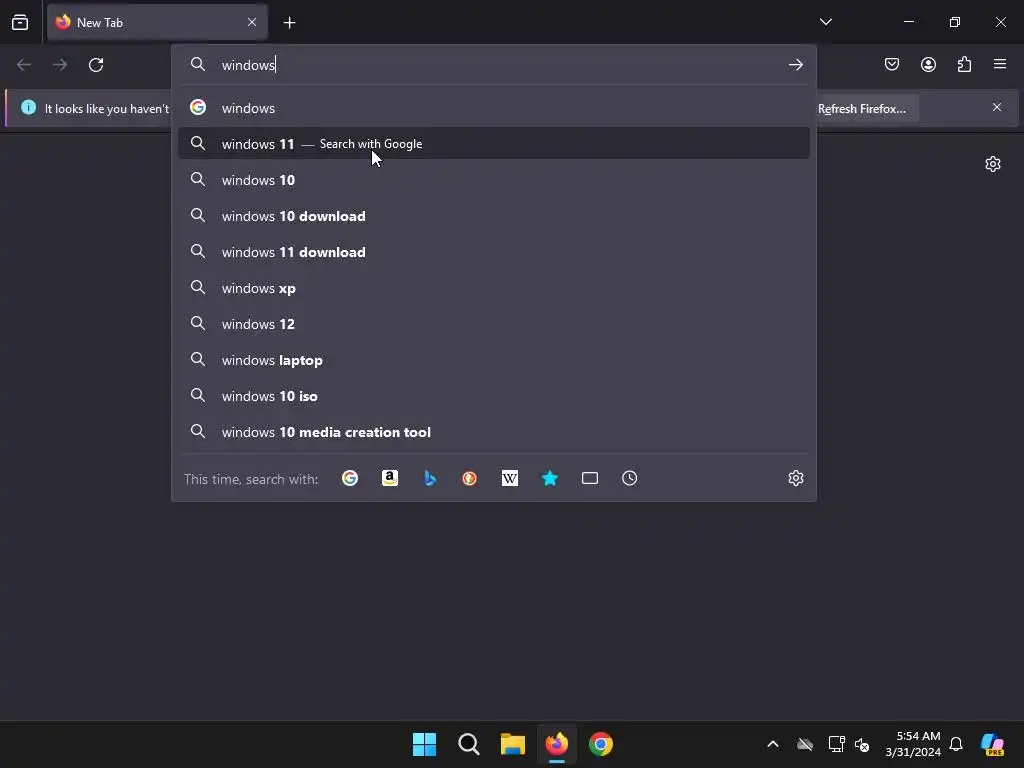Click the Go arrow in address bar
This screenshot has width=1024, height=768.
coord(795,65)
